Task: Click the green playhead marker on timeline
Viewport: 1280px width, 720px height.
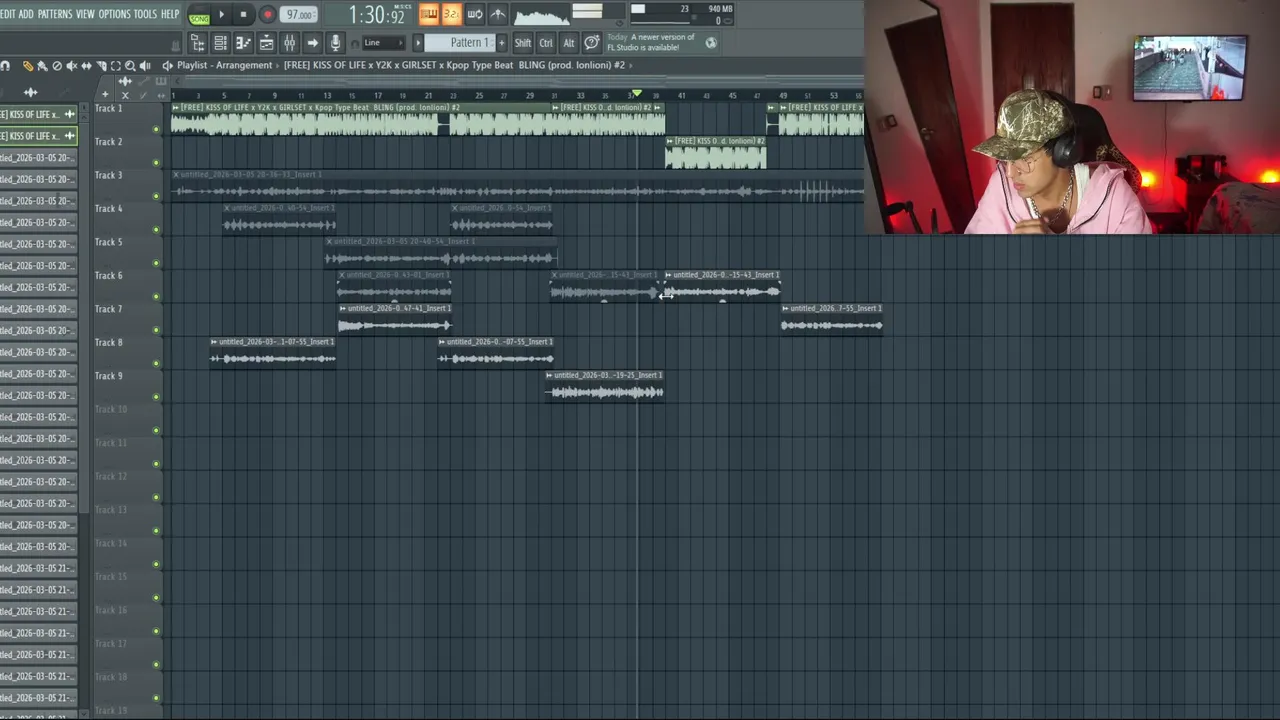Action: [x=636, y=94]
